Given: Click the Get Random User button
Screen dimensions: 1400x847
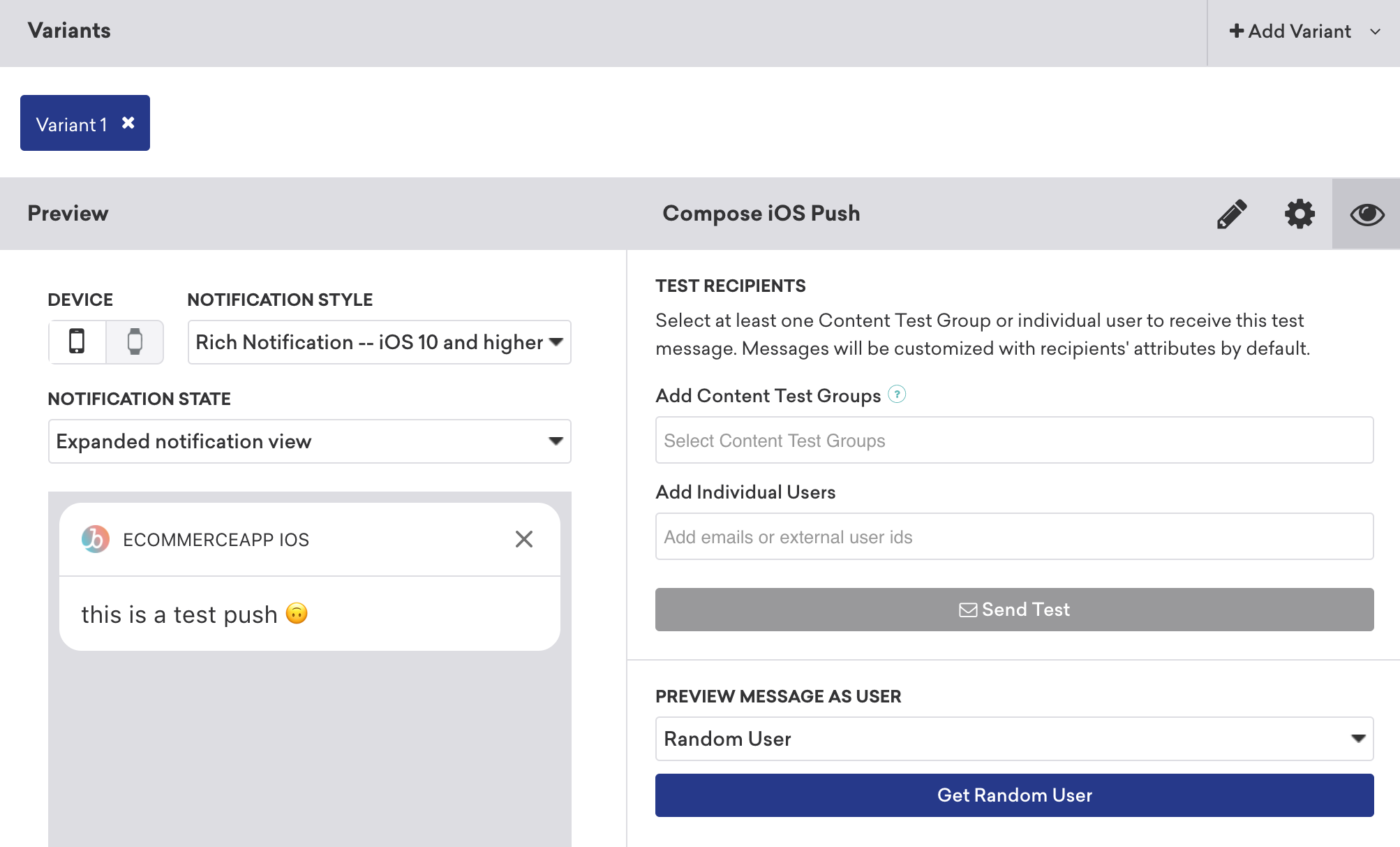Looking at the screenshot, I should click(x=1014, y=794).
